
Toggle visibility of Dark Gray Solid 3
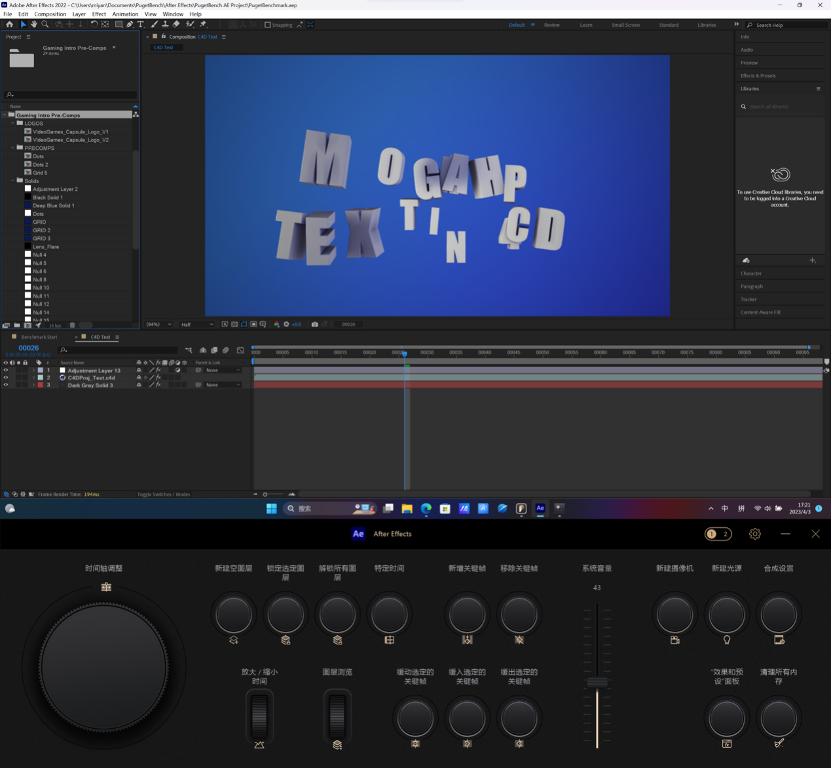click(x=5, y=385)
